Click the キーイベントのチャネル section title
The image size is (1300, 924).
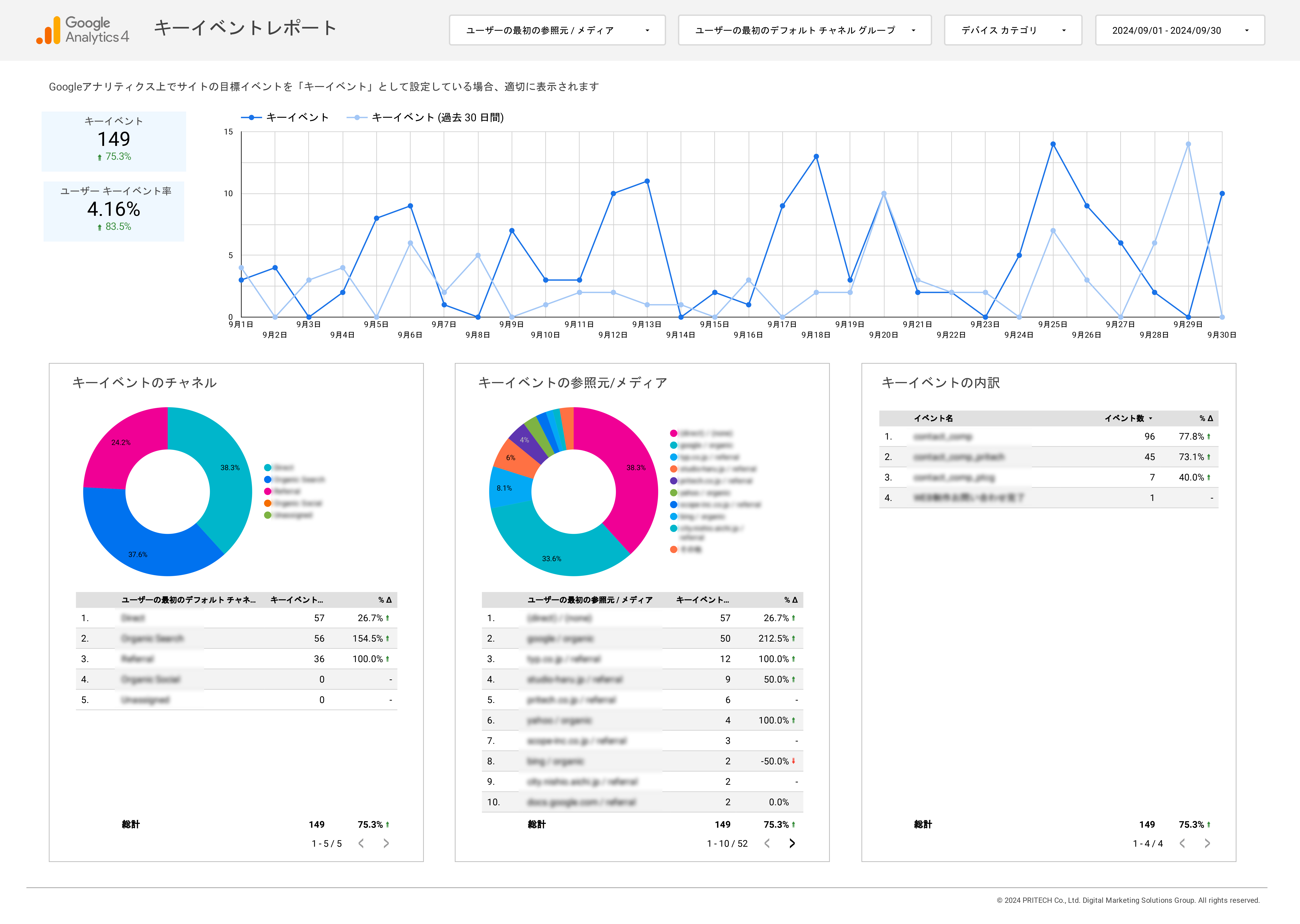145,383
